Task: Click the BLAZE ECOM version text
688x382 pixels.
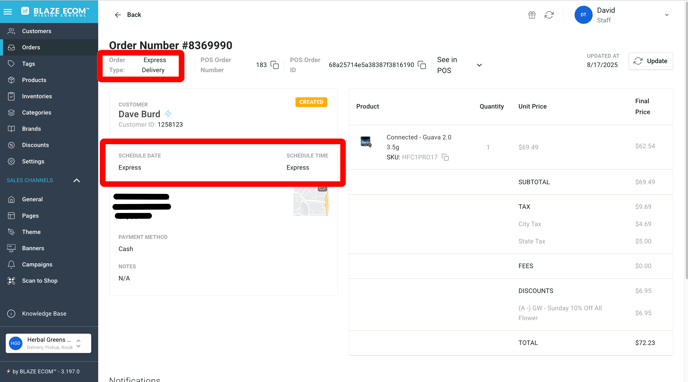Action: pos(46,371)
